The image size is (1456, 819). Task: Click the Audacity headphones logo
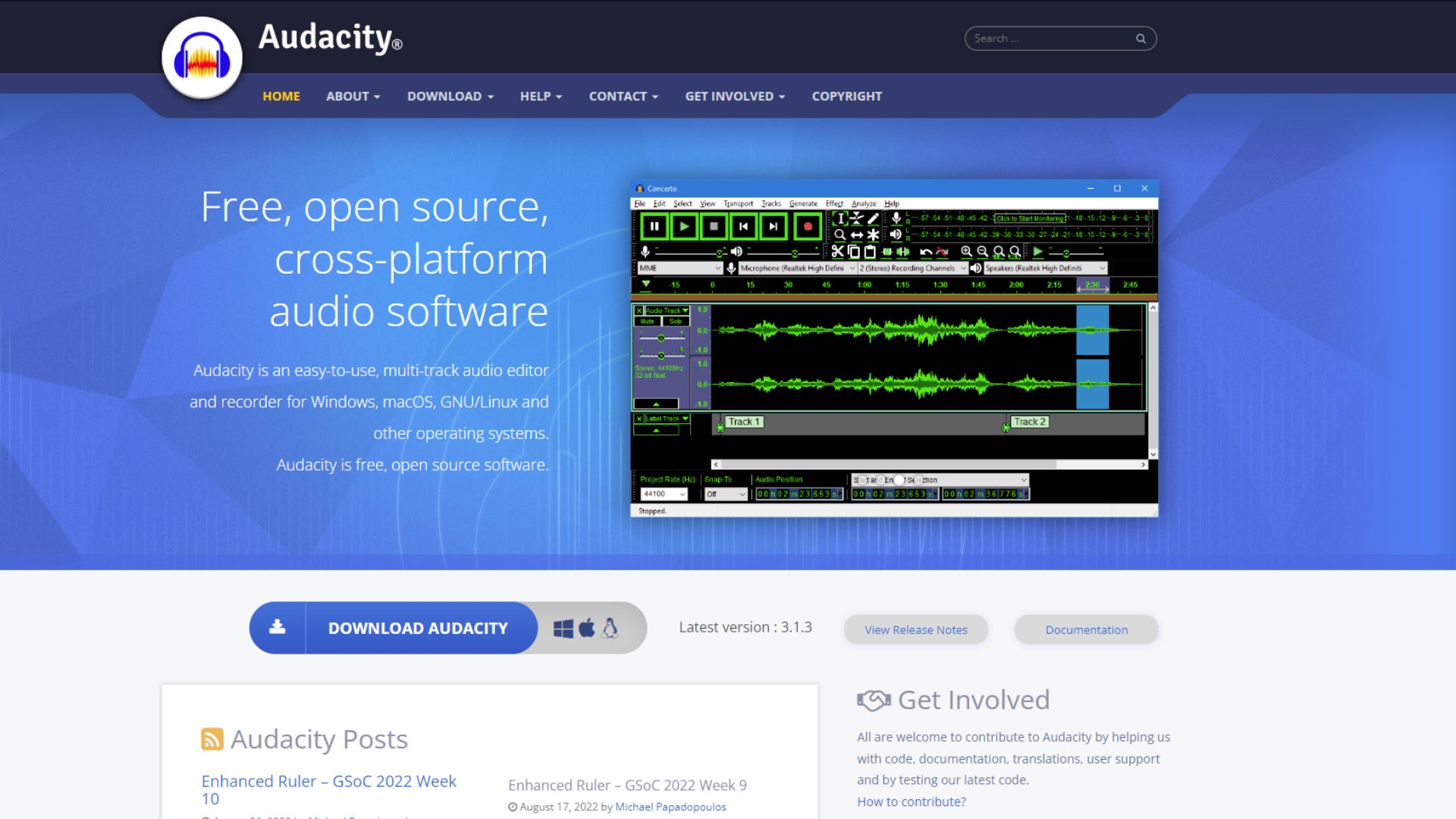[202, 58]
